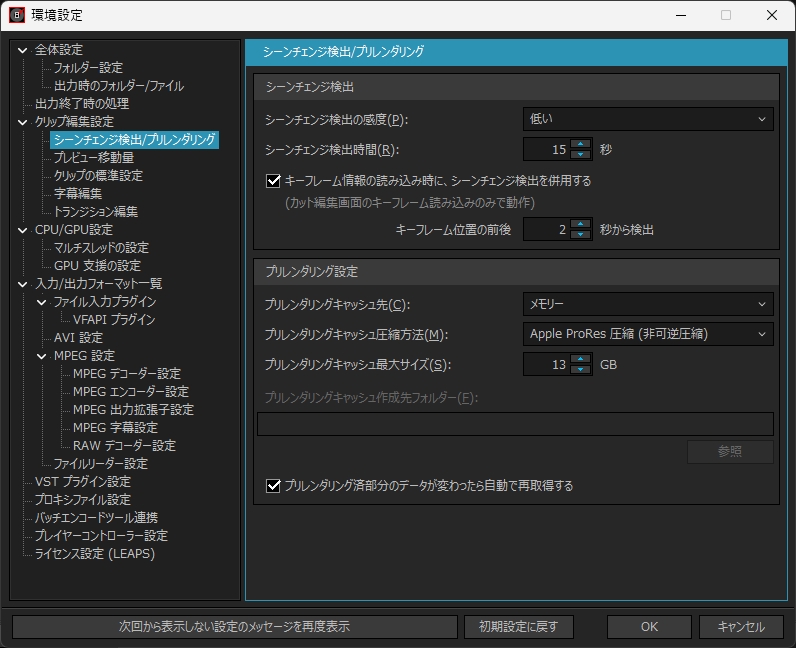This screenshot has width=796, height=648.
Task: Select CPU/GPU設定 in the tree
Action: coord(74,230)
